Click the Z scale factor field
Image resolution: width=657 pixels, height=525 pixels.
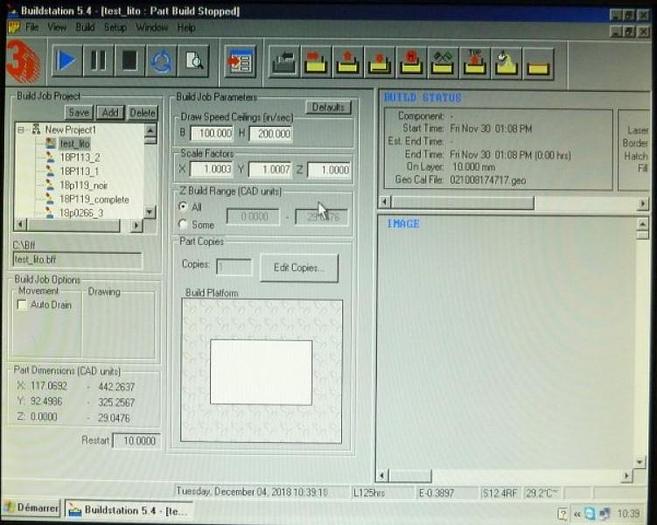pyautogui.click(x=329, y=169)
